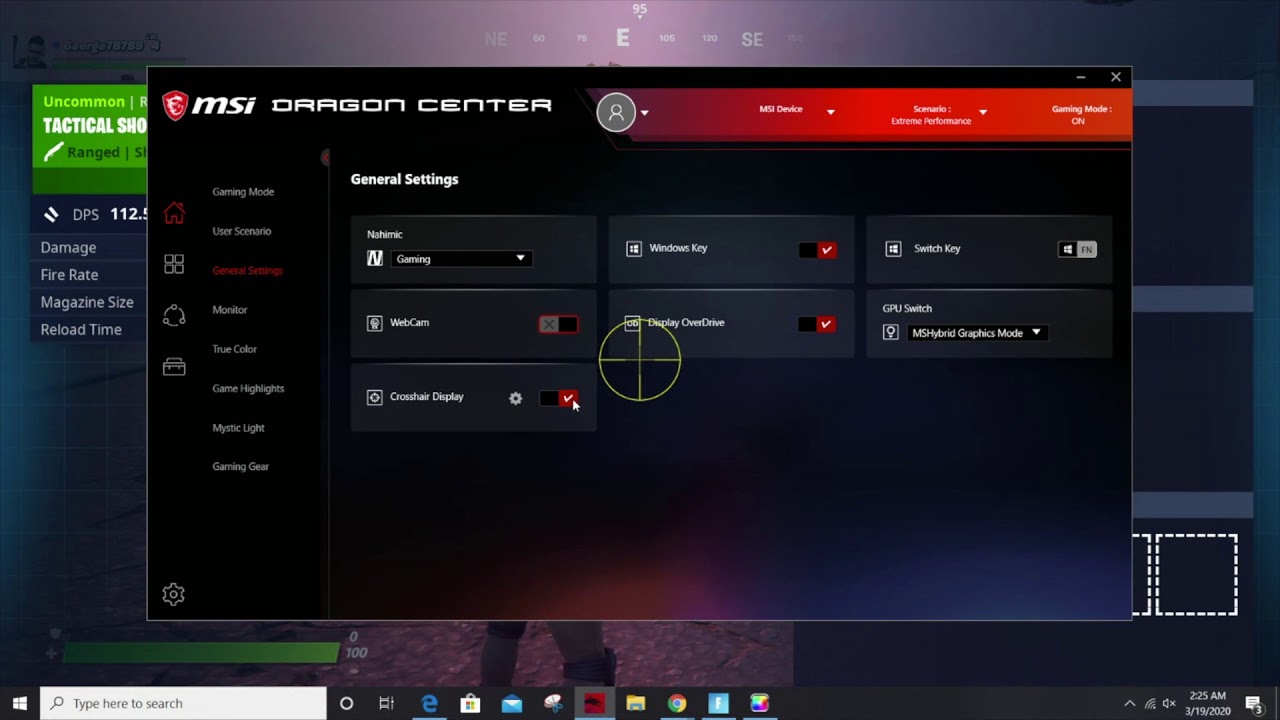Open the True Color menu item

[x=235, y=349]
